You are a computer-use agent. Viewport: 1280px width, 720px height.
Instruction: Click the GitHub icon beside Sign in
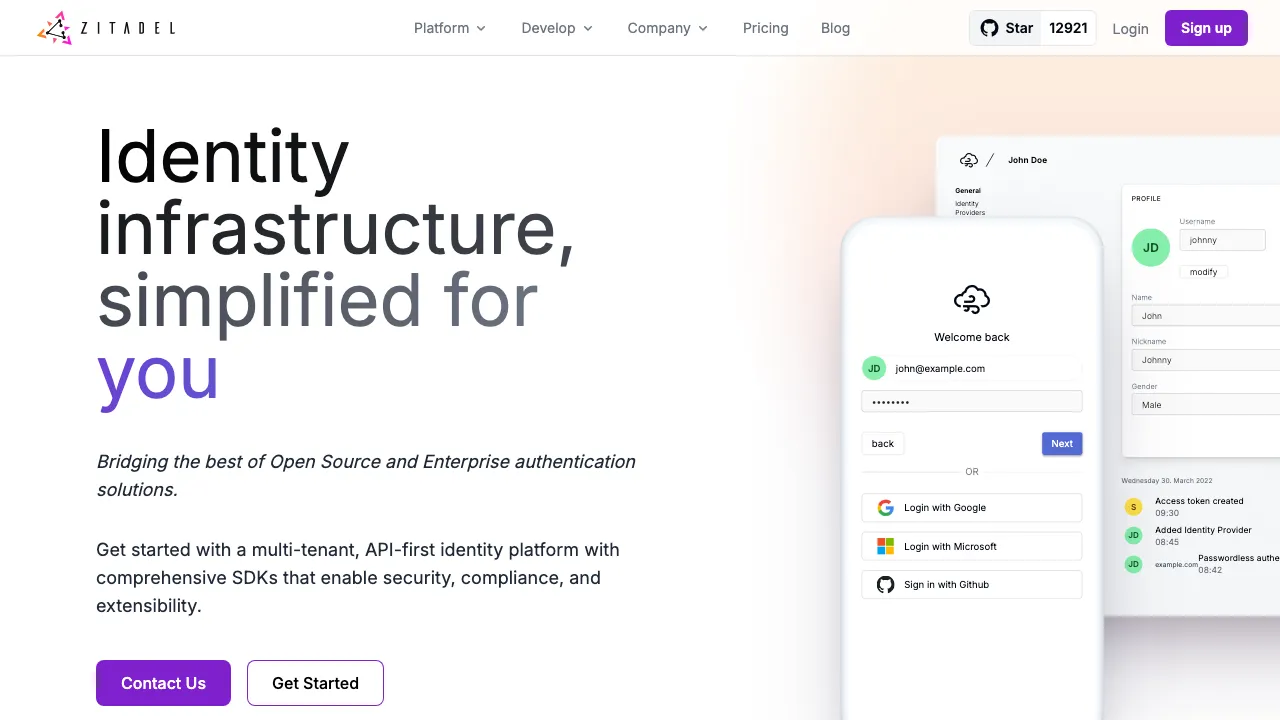[885, 585]
